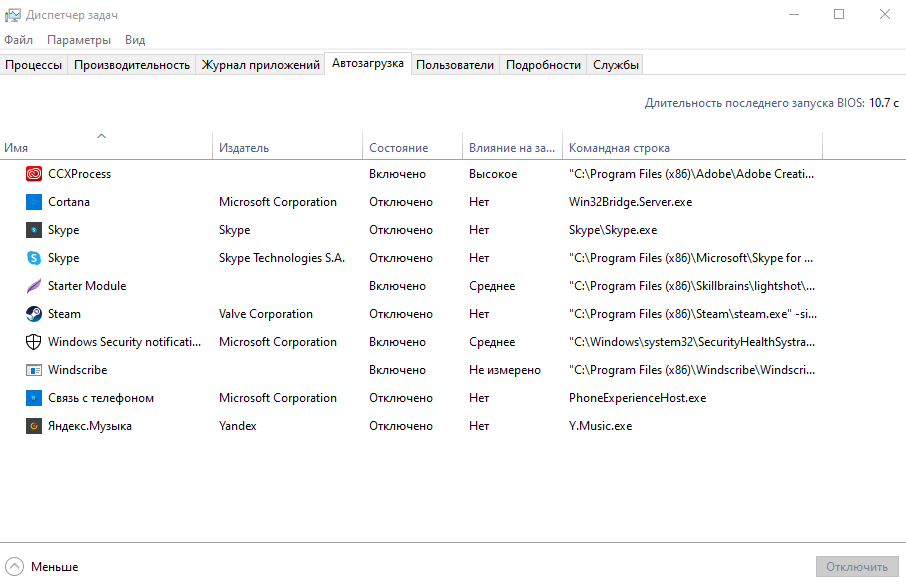Click the Task Manager title bar icon
906x588 pixels.
coord(12,15)
